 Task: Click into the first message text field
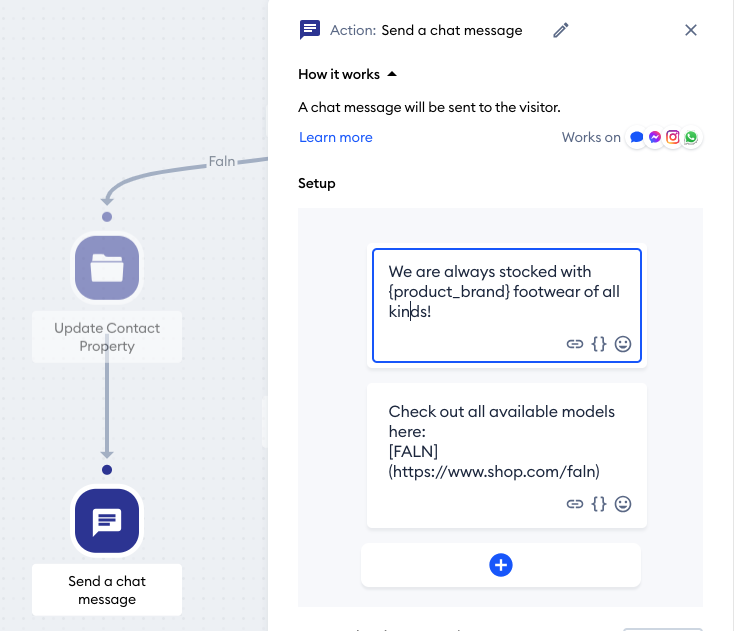505,291
